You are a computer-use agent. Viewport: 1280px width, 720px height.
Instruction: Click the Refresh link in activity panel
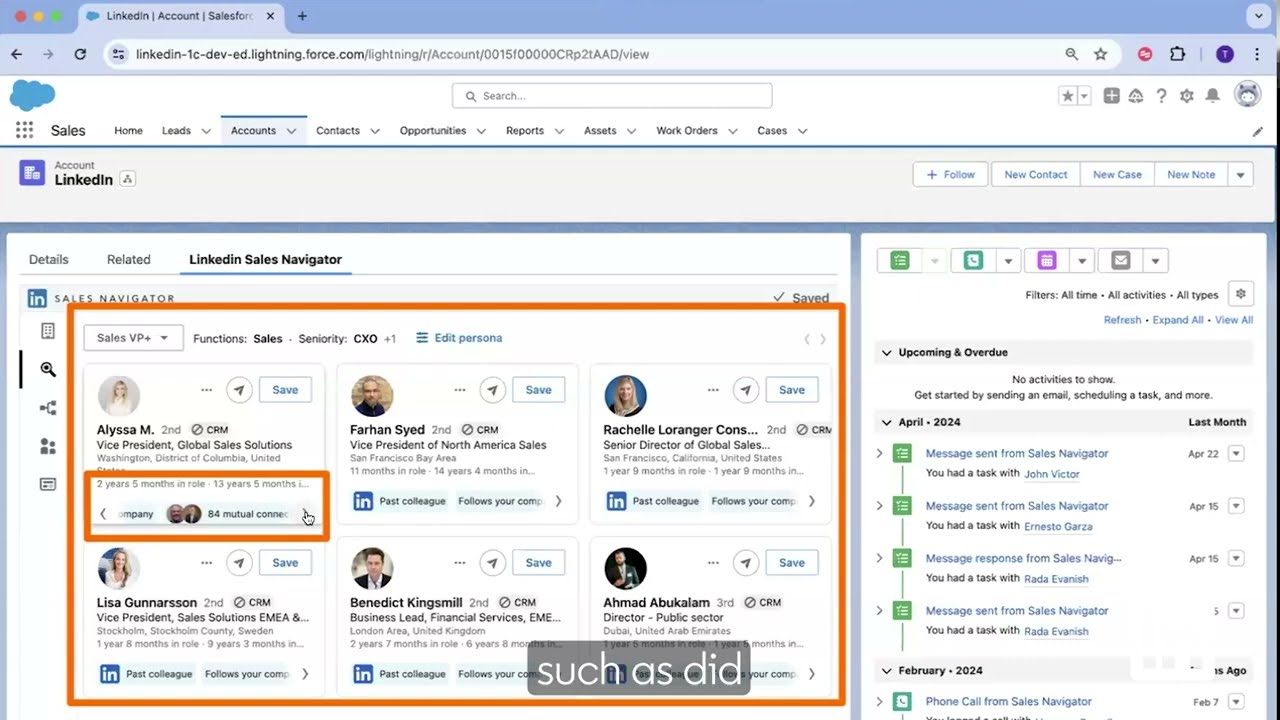[x=1122, y=320]
